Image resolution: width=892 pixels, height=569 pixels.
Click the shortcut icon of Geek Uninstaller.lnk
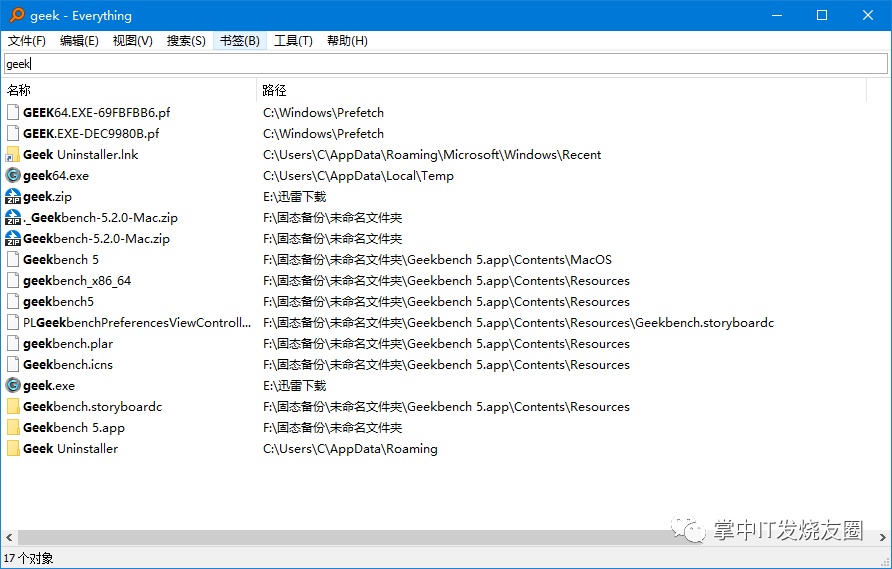point(13,155)
